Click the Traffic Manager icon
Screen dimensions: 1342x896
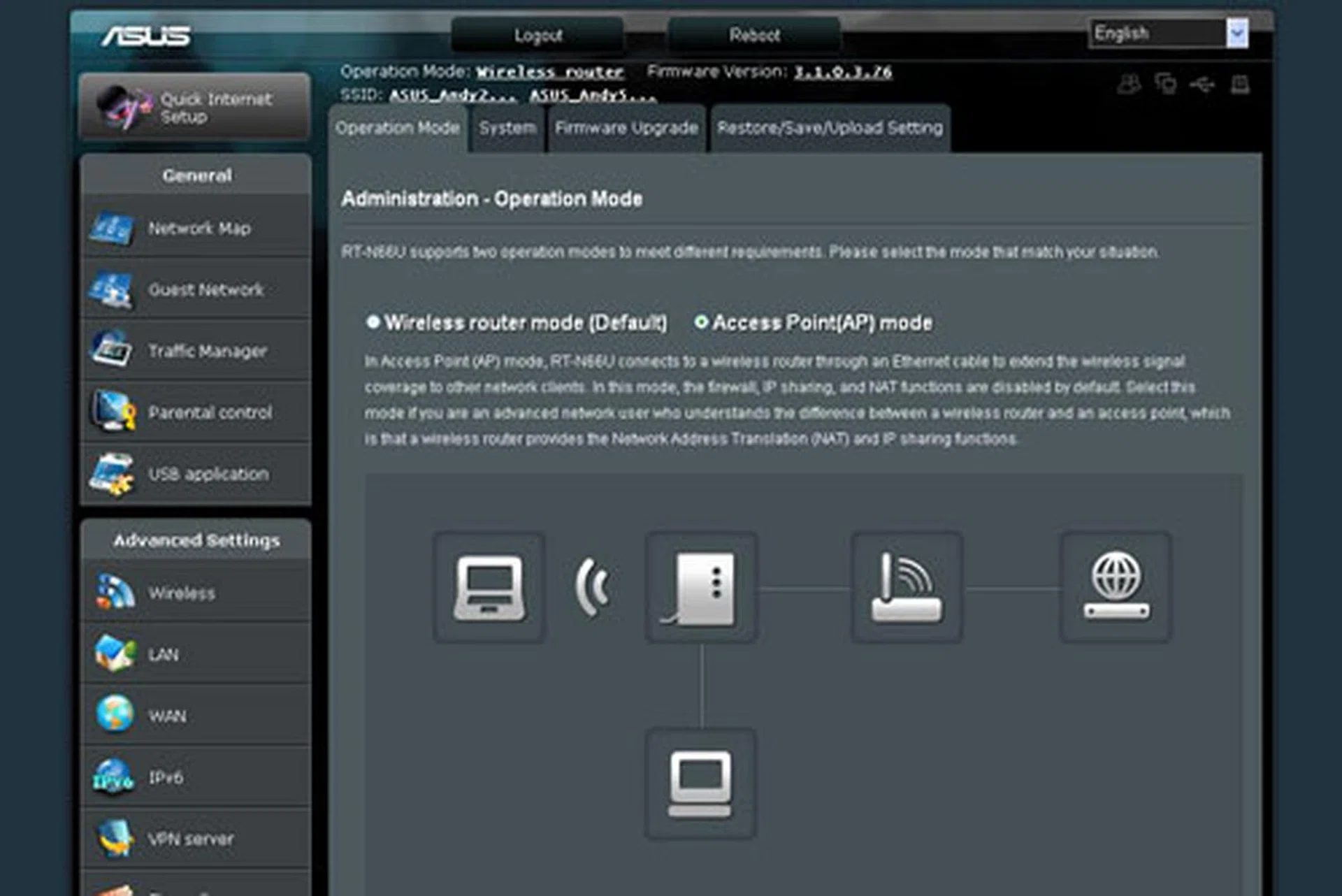tap(112, 349)
